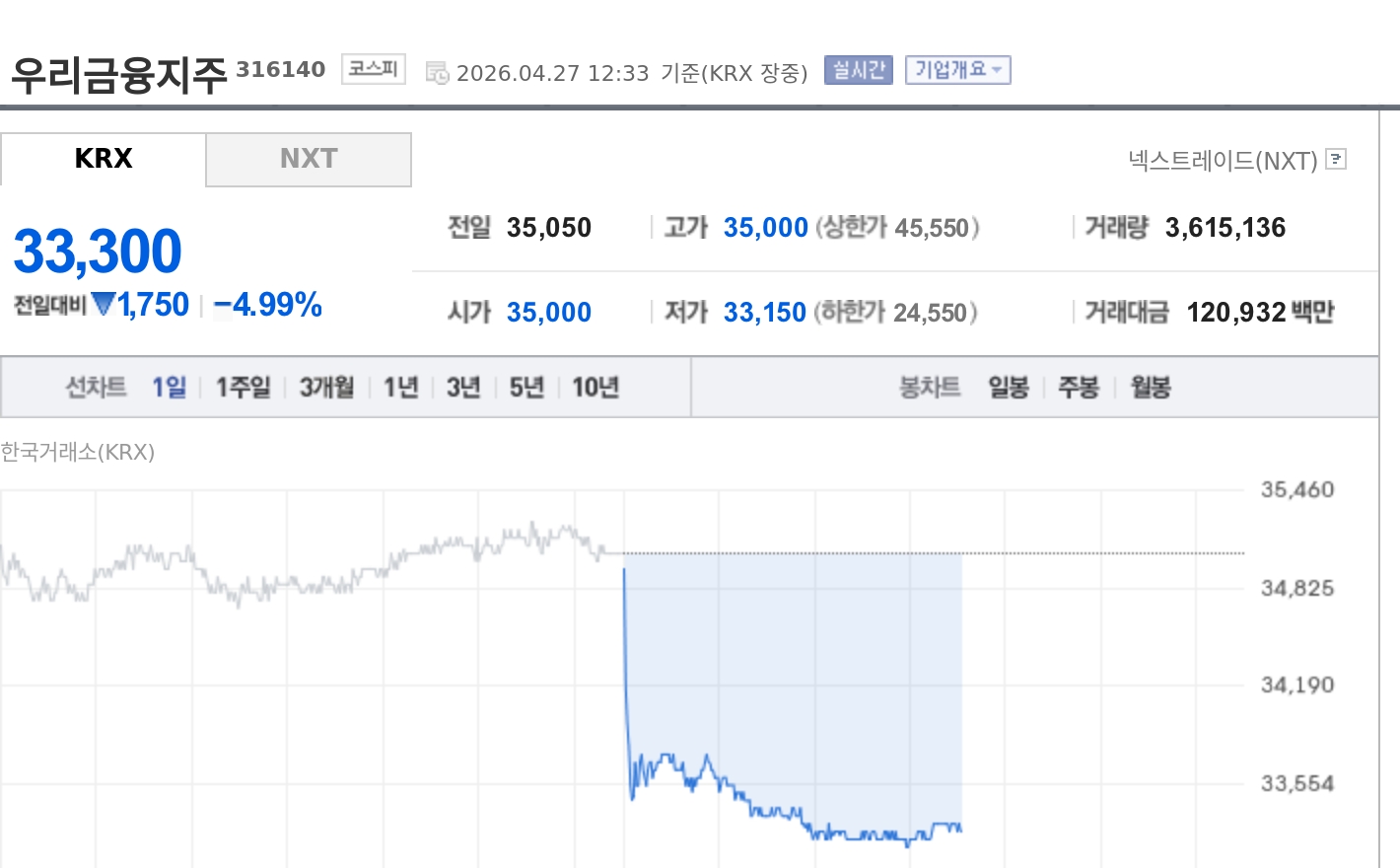Switch to the NXT tab
This screenshot has width=1400, height=868.
coord(309,159)
